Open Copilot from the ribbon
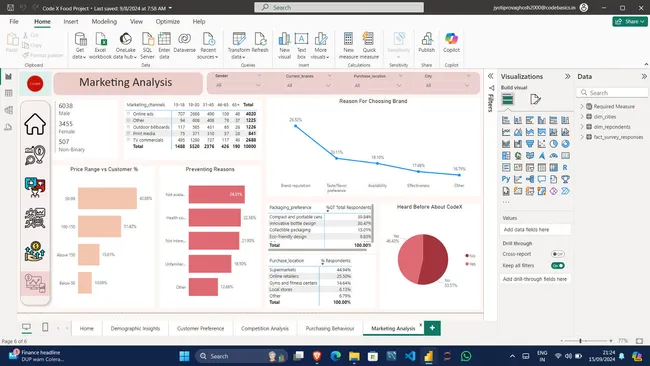This screenshot has width=650, height=366. [451, 43]
